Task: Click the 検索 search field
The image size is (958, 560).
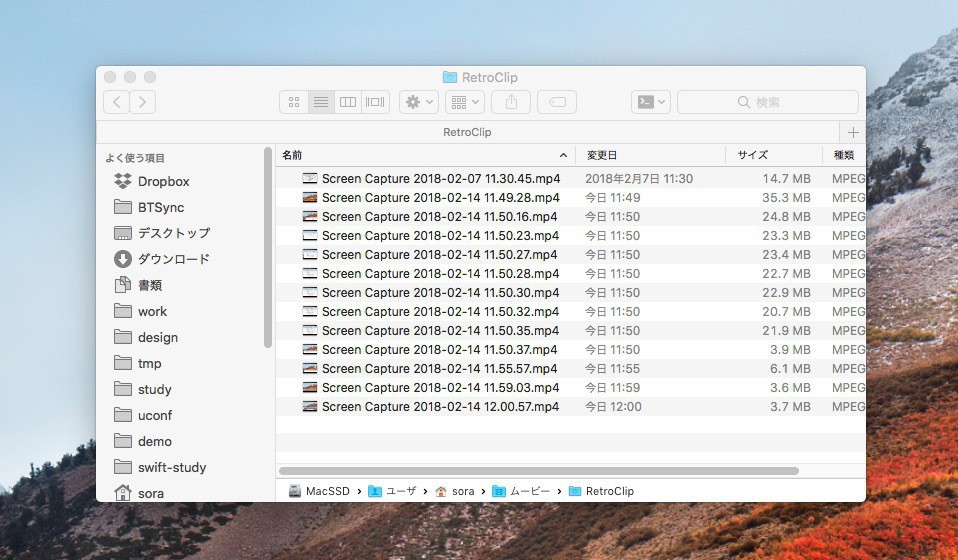Action: [767, 102]
